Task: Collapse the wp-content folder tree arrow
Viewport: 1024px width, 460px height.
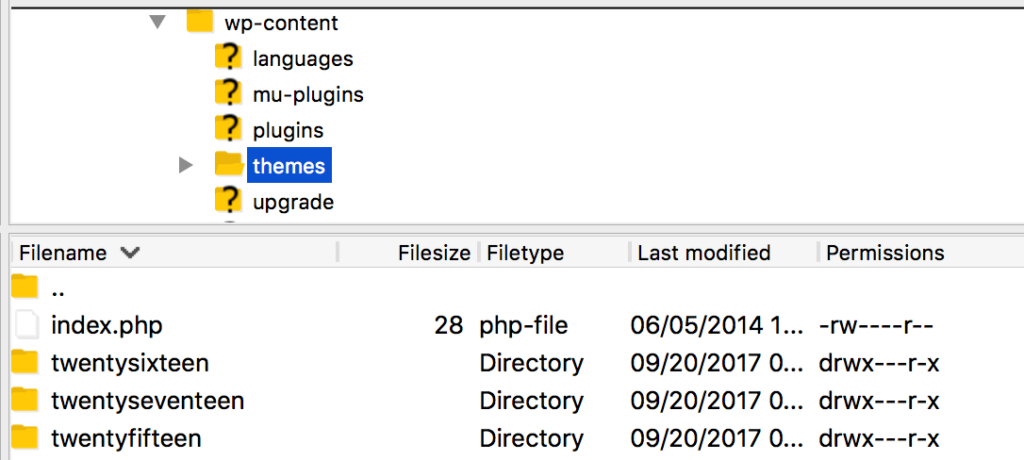Action: coord(157,22)
